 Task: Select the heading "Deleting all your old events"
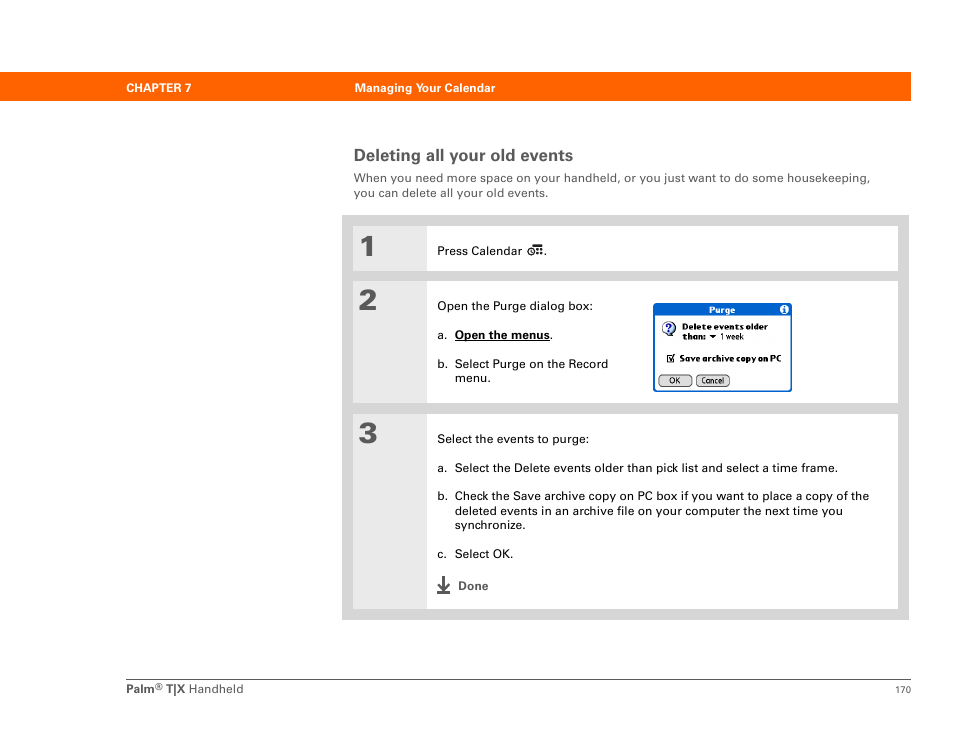point(463,156)
